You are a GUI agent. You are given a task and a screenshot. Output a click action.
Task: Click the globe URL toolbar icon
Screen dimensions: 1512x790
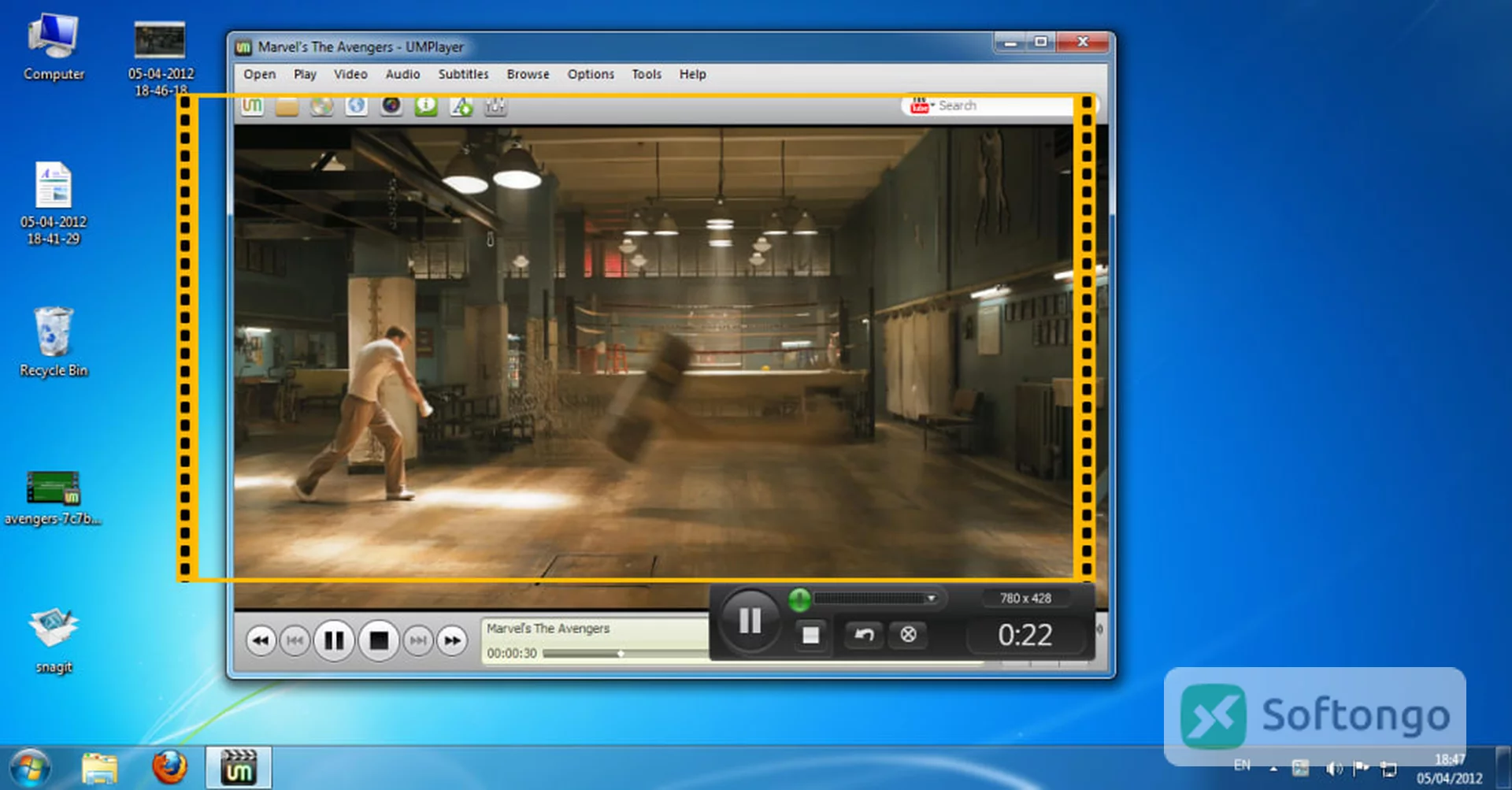point(357,106)
